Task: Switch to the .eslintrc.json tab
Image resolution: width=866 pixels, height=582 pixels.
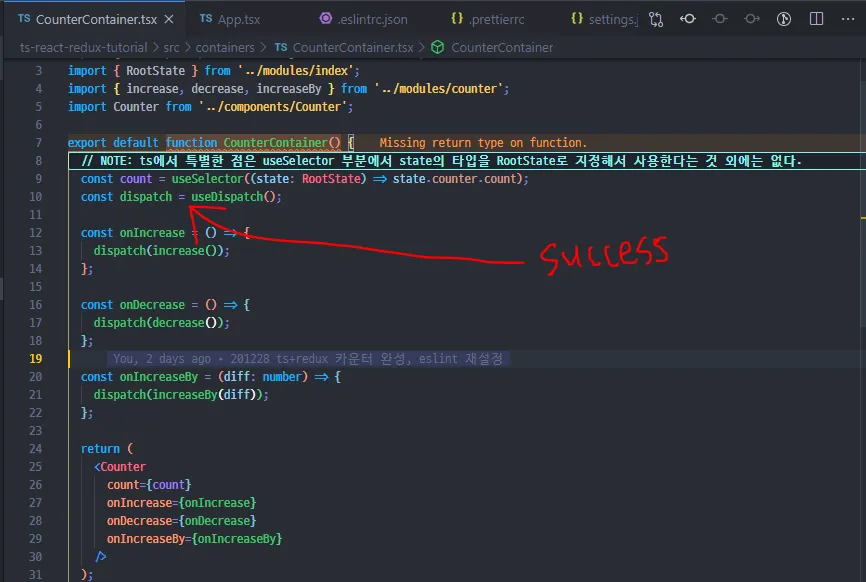Action: (364, 19)
